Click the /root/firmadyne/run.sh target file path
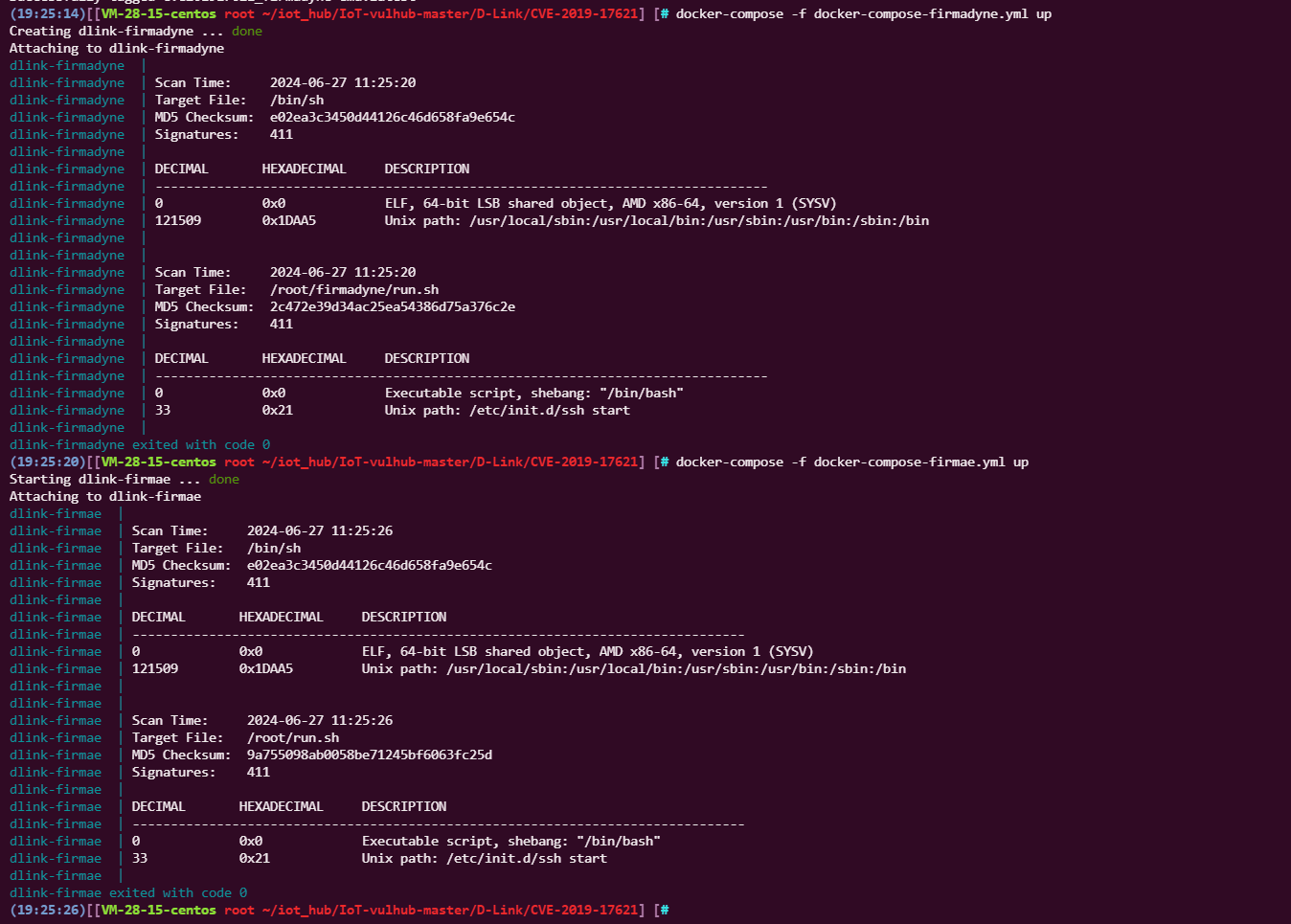This screenshot has height=924, width=1291. click(x=353, y=289)
